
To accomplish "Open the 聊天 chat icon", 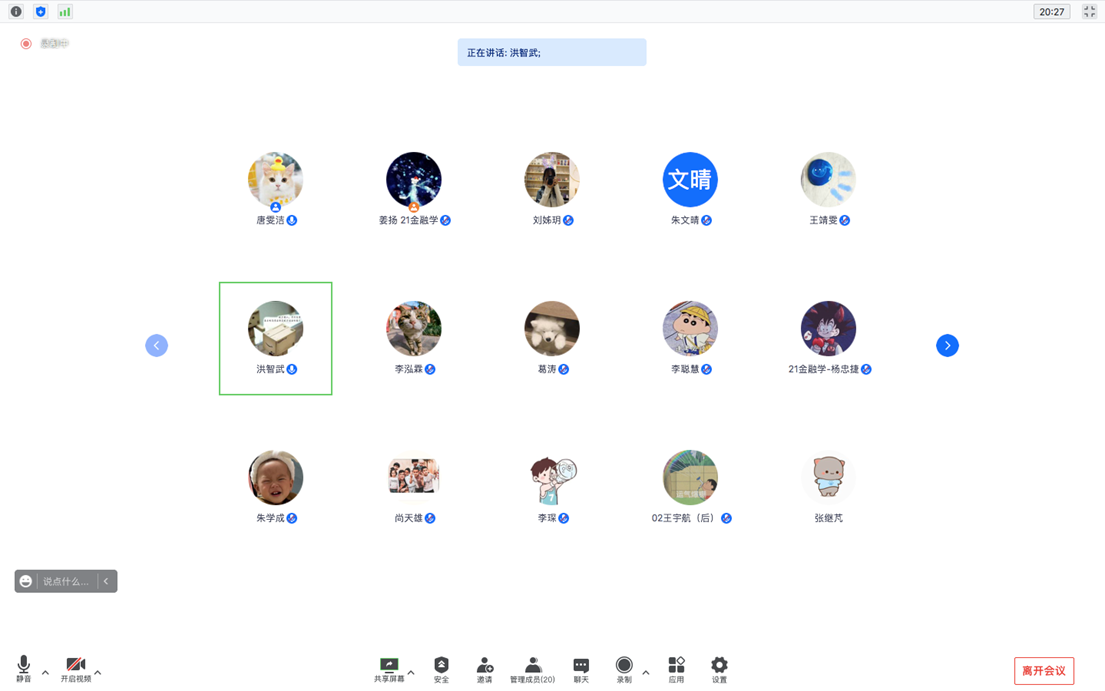I will tap(581, 668).
